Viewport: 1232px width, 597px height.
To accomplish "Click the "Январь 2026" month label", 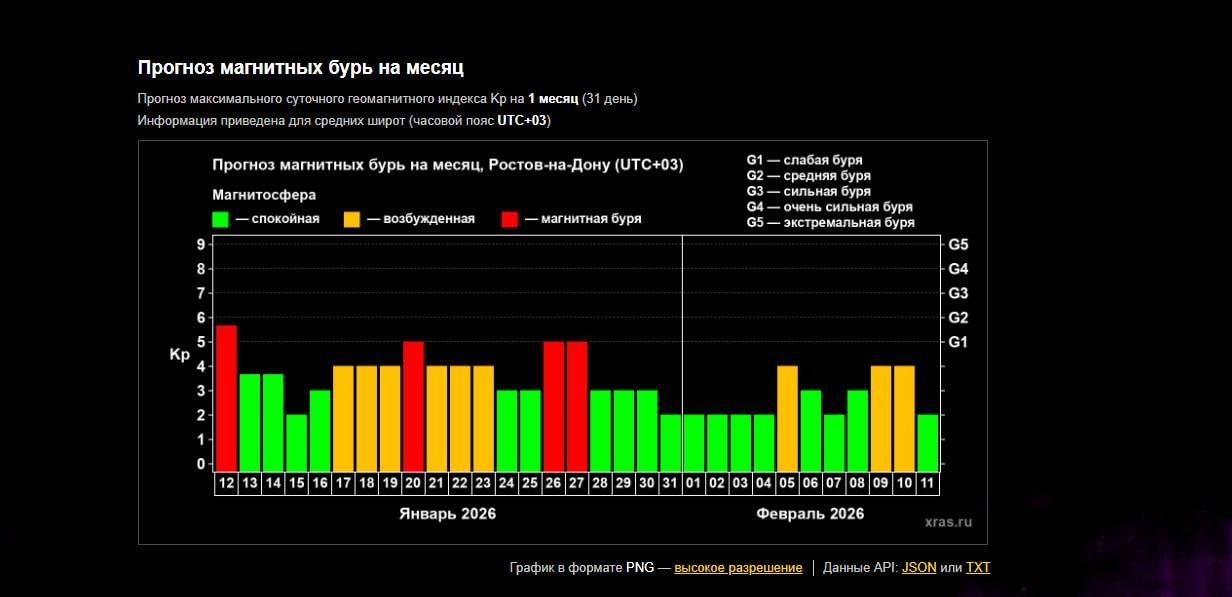I will click(x=447, y=514).
